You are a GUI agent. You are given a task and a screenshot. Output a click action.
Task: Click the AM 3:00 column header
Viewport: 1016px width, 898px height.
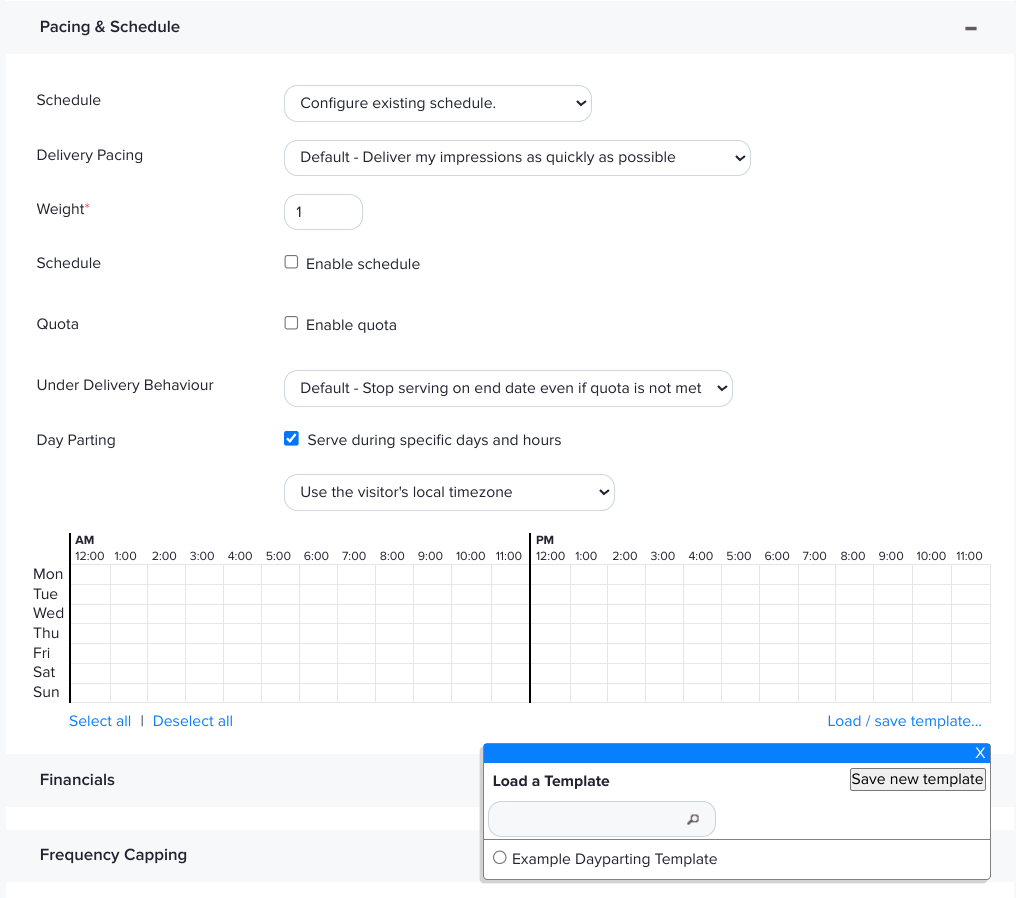point(202,556)
